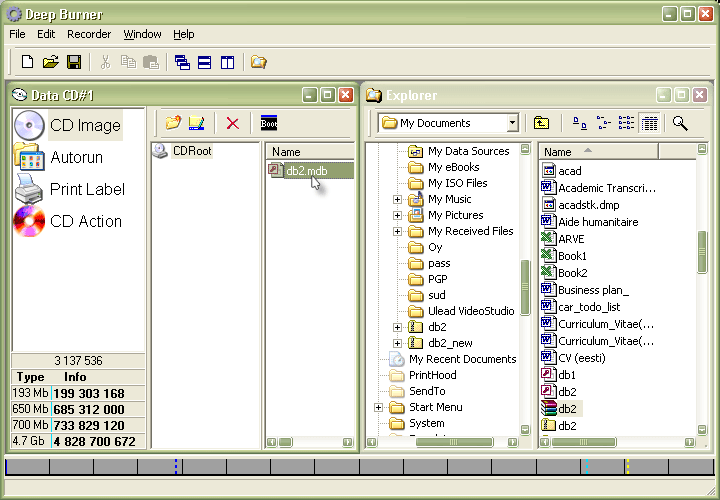Image resolution: width=720 pixels, height=500 pixels.
Task: Switch Explorer to list view
Action: tap(626, 123)
